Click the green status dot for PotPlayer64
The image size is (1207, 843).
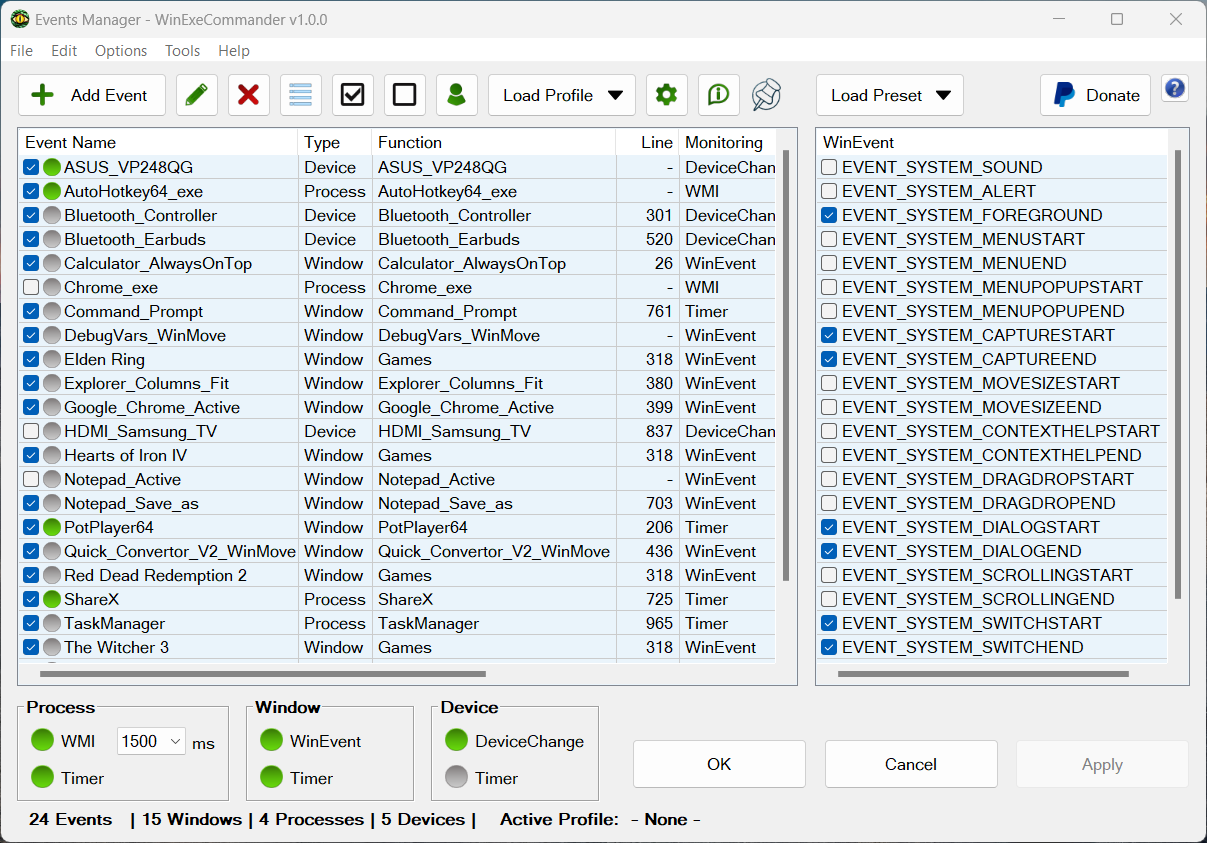tap(52, 527)
